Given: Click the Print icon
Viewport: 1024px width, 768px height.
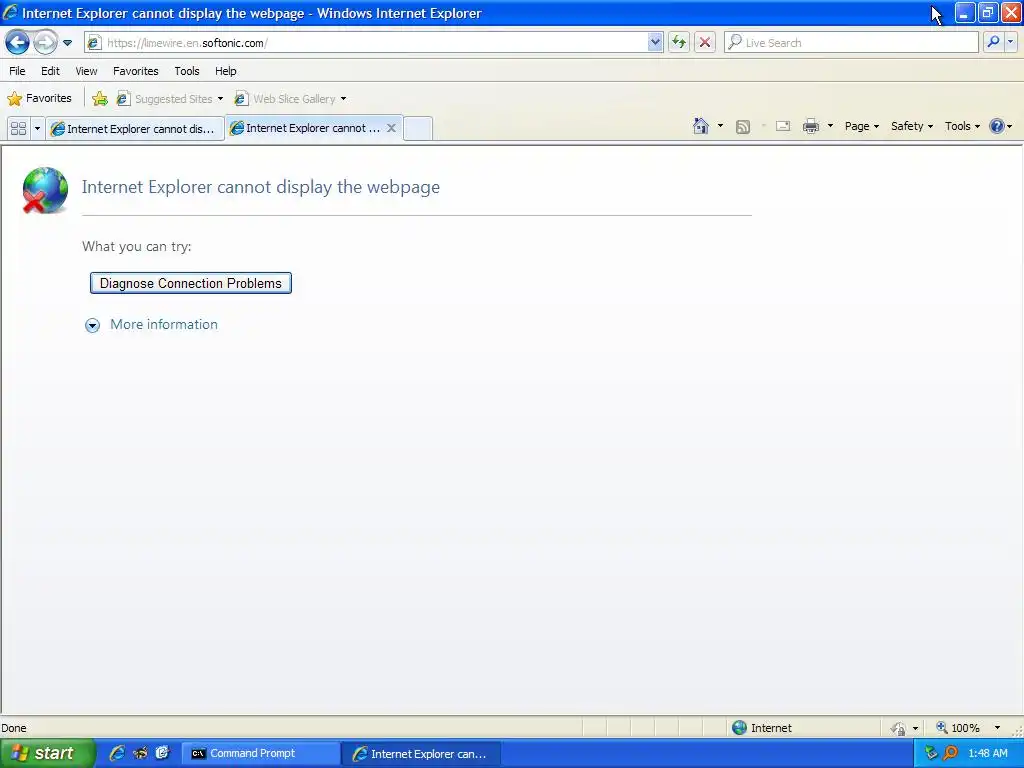Looking at the screenshot, I should coord(811,126).
